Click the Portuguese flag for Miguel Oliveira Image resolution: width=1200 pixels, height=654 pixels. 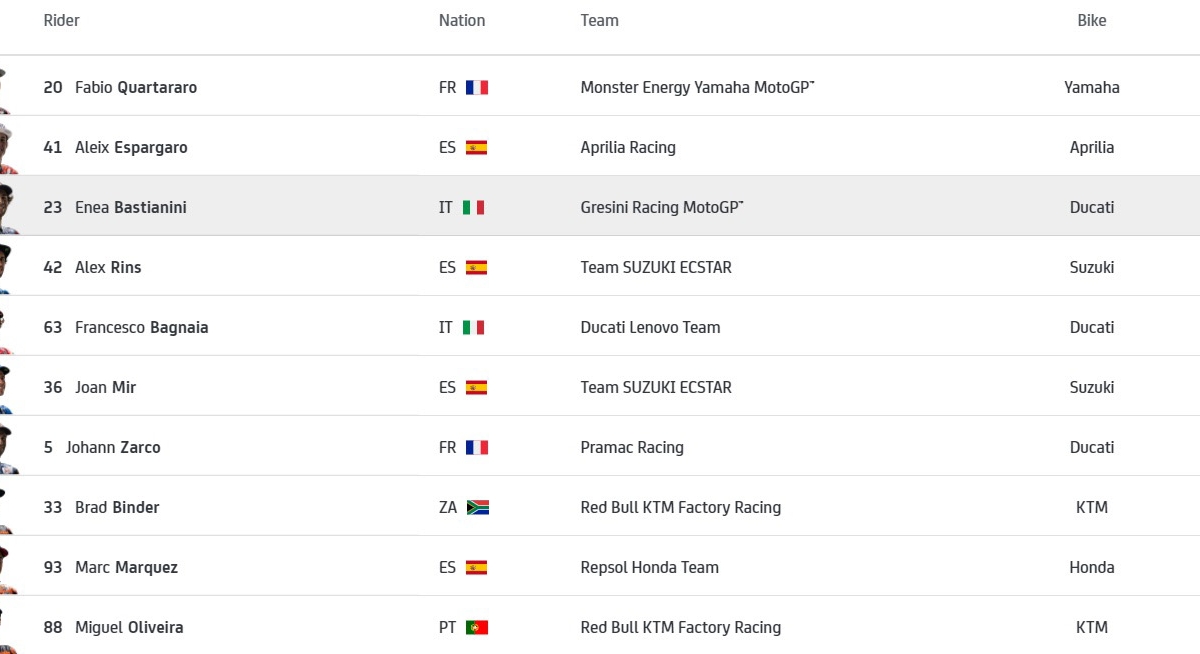point(477,628)
